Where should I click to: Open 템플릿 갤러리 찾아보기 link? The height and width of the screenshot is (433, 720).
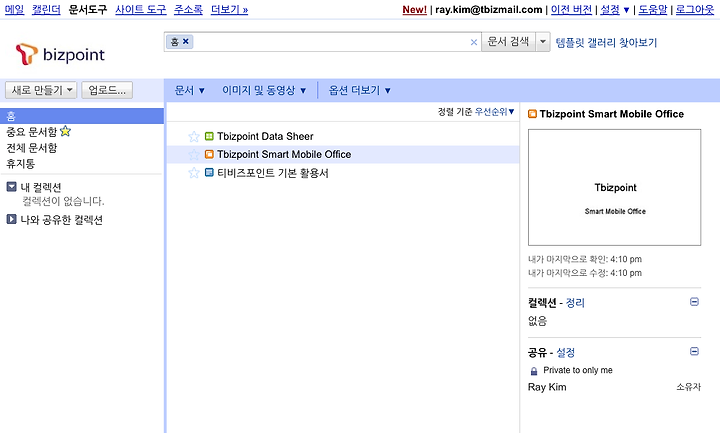[606, 43]
